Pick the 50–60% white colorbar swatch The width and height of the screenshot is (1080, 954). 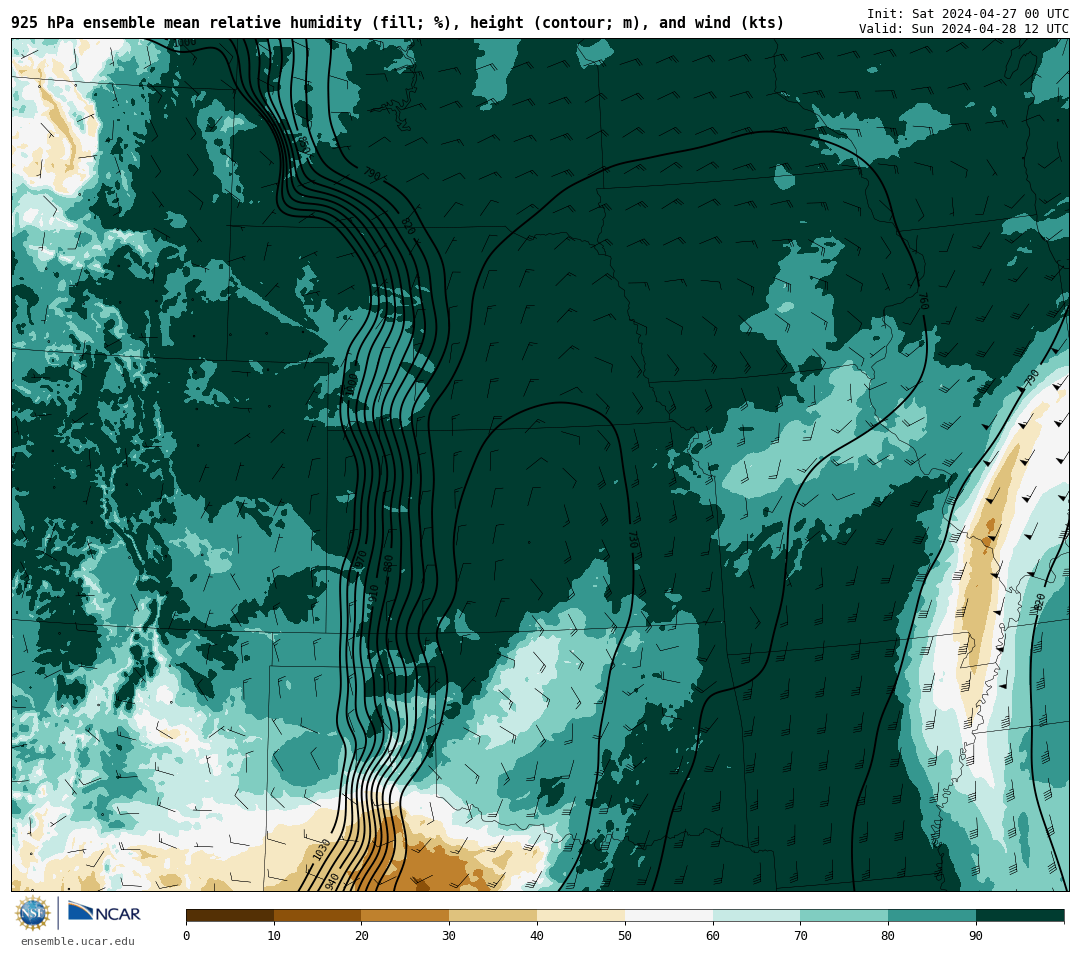(x=669, y=915)
